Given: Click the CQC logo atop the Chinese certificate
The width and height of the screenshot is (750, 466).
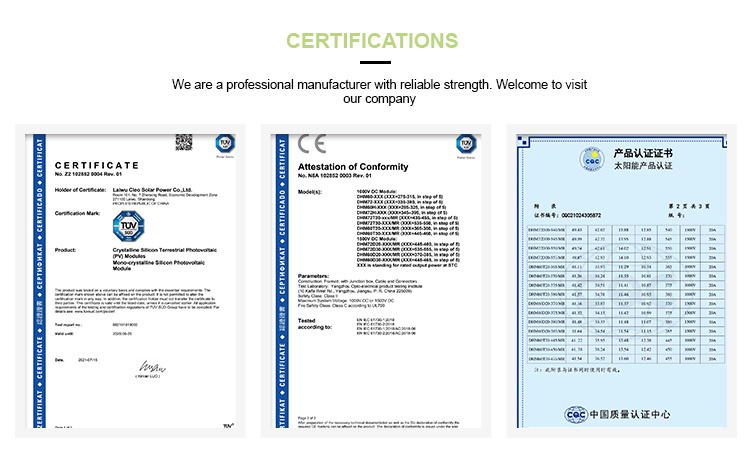Looking at the screenshot, I should pos(593,160).
